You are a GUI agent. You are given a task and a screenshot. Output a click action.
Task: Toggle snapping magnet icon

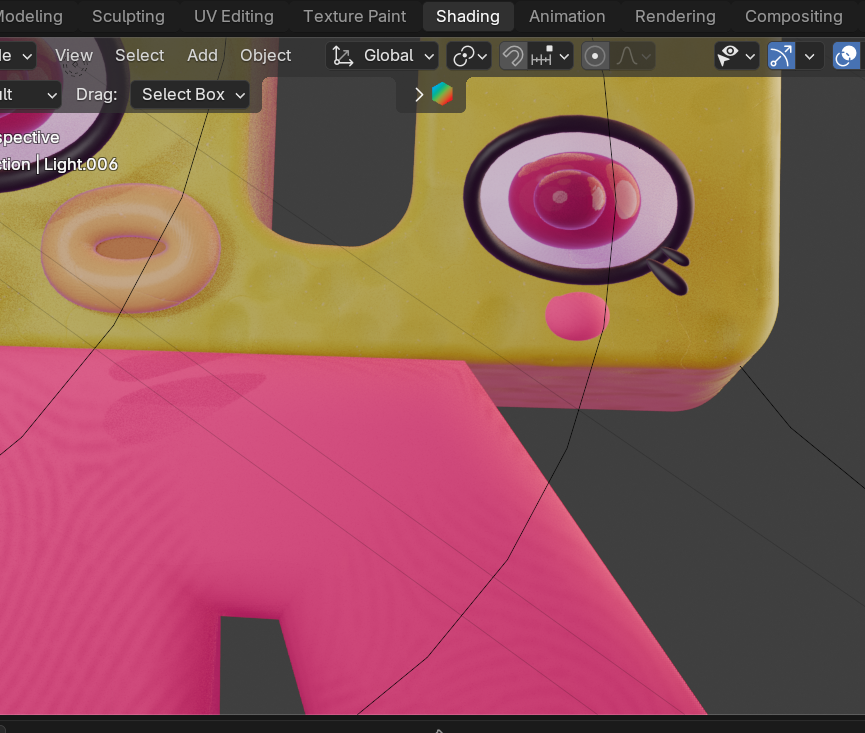pos(513,56)
